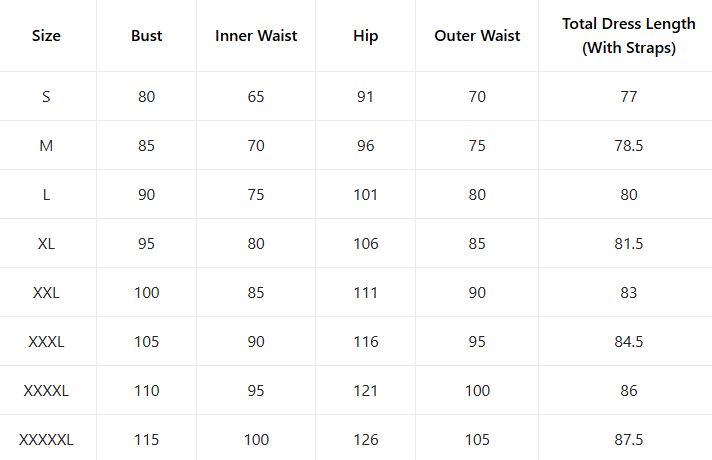Image resolution: width=712 pixels, height=460 pixels.
Task: Select hip value 111 in XXL row
Action: pyautogui.click(x=366, y=293)
